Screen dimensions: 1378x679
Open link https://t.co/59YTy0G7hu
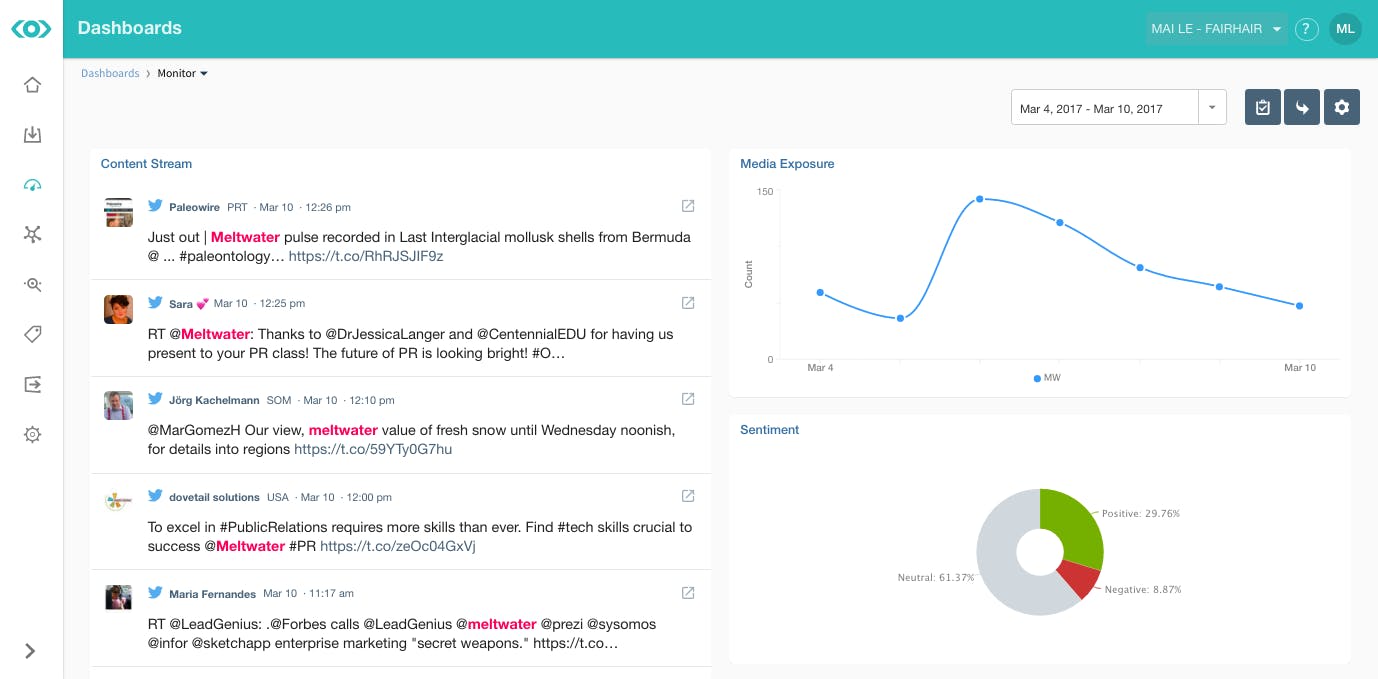point(373,449)
